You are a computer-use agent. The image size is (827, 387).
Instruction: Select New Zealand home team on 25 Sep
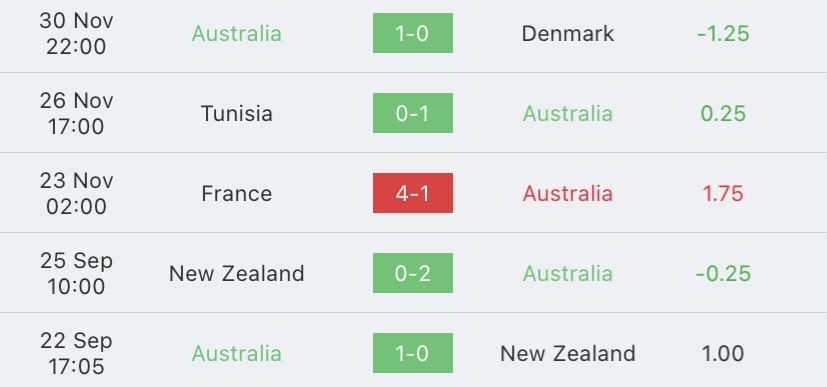pyautogui.click(x=236, y=273)
